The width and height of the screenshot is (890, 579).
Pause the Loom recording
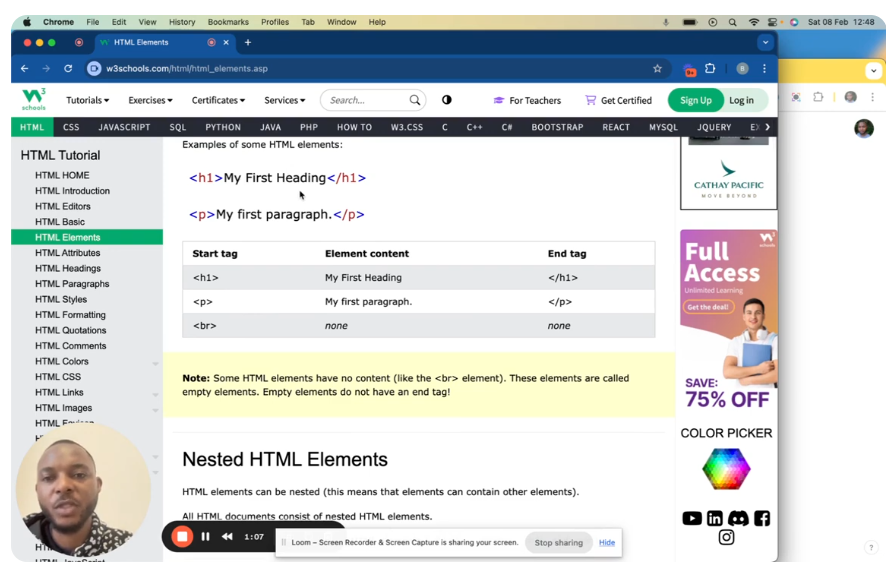coord(205,536)
